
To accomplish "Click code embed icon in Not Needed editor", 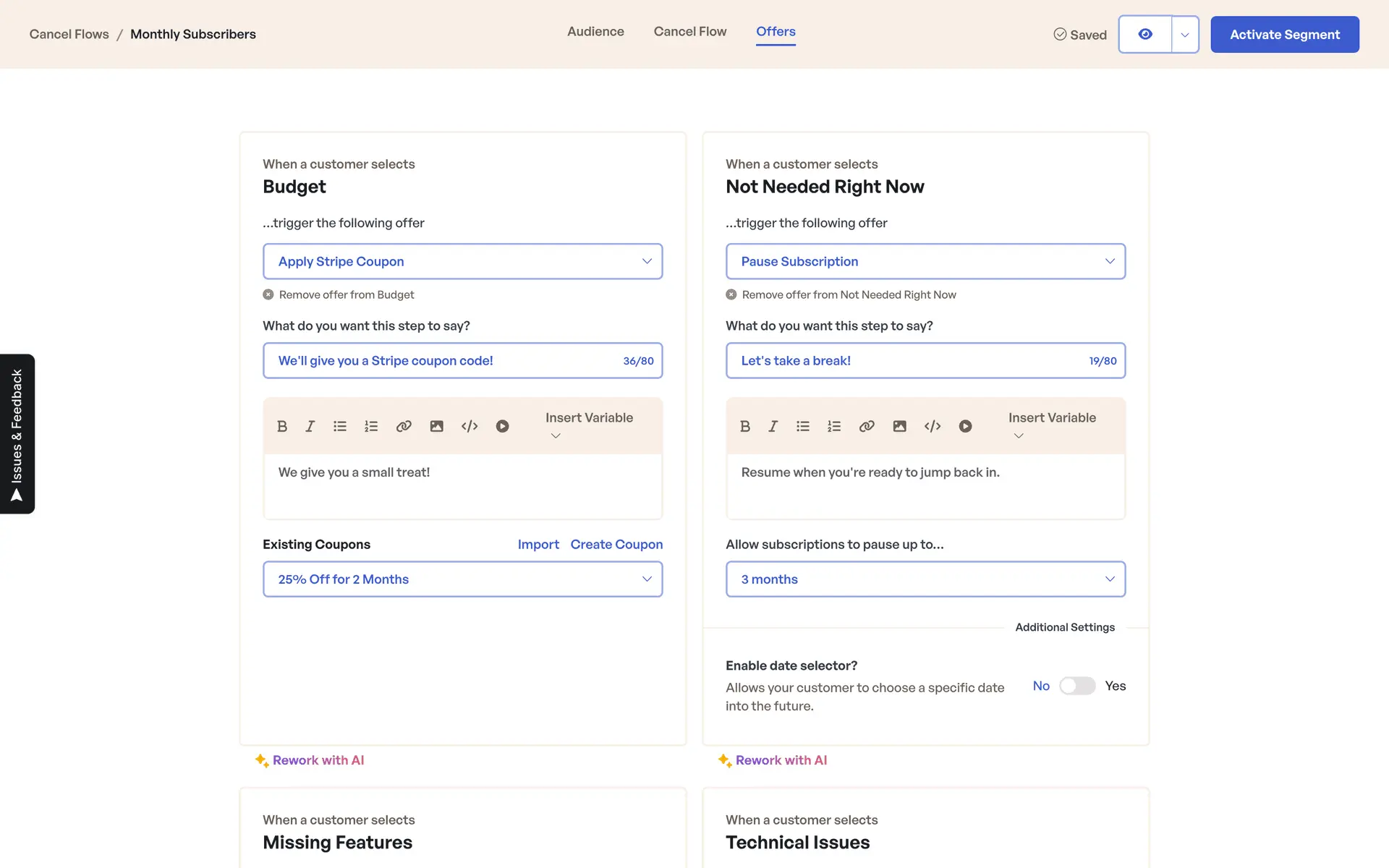I will point(932,426).
